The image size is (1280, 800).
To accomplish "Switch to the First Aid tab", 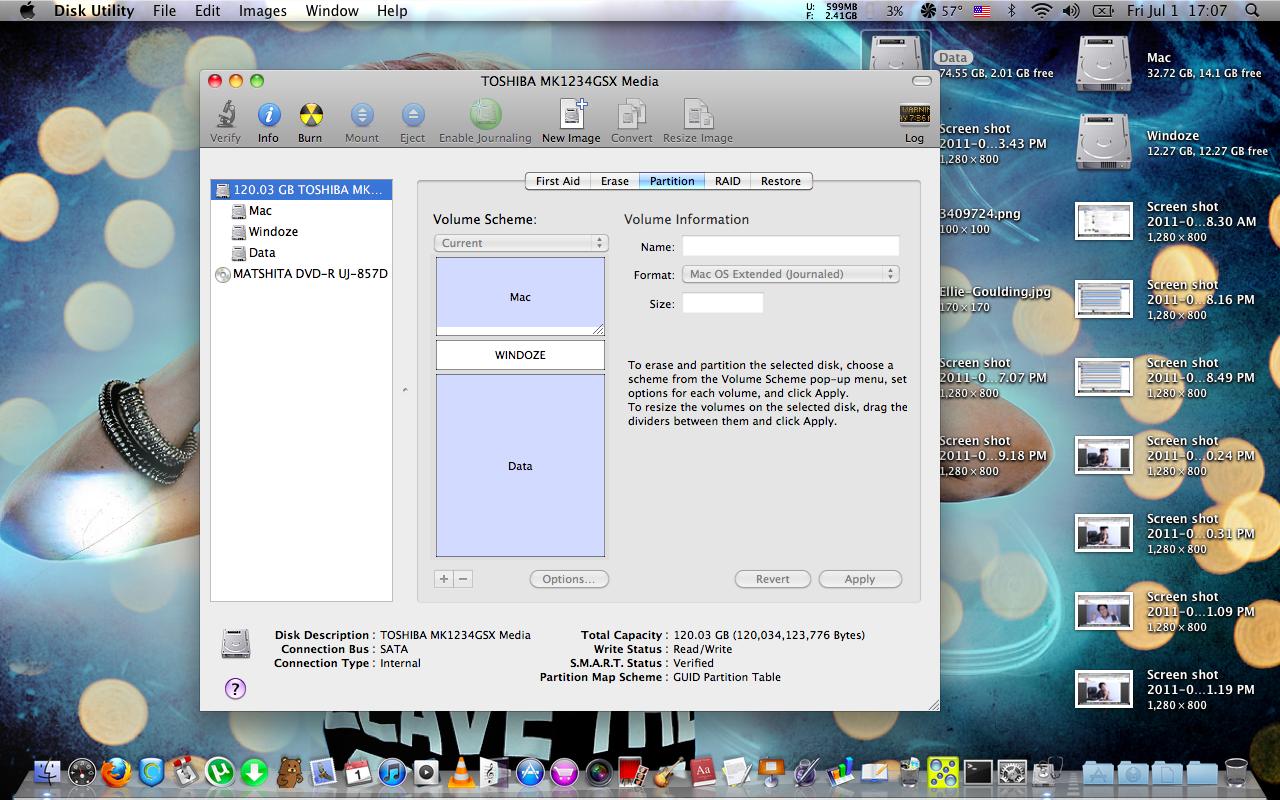I will click(557, 181).
